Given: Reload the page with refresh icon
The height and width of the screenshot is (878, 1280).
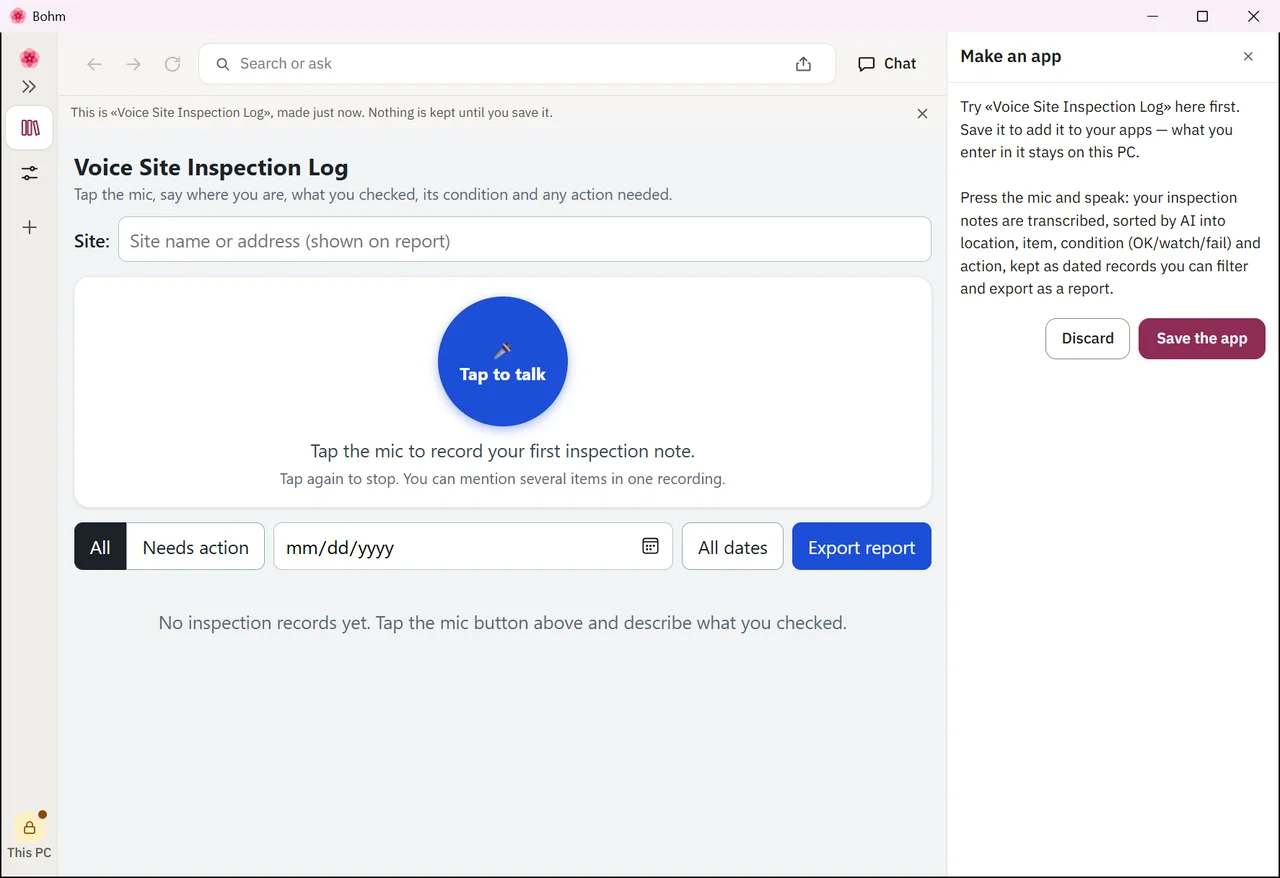Looking at the screenshot, I should coord(172,64).
